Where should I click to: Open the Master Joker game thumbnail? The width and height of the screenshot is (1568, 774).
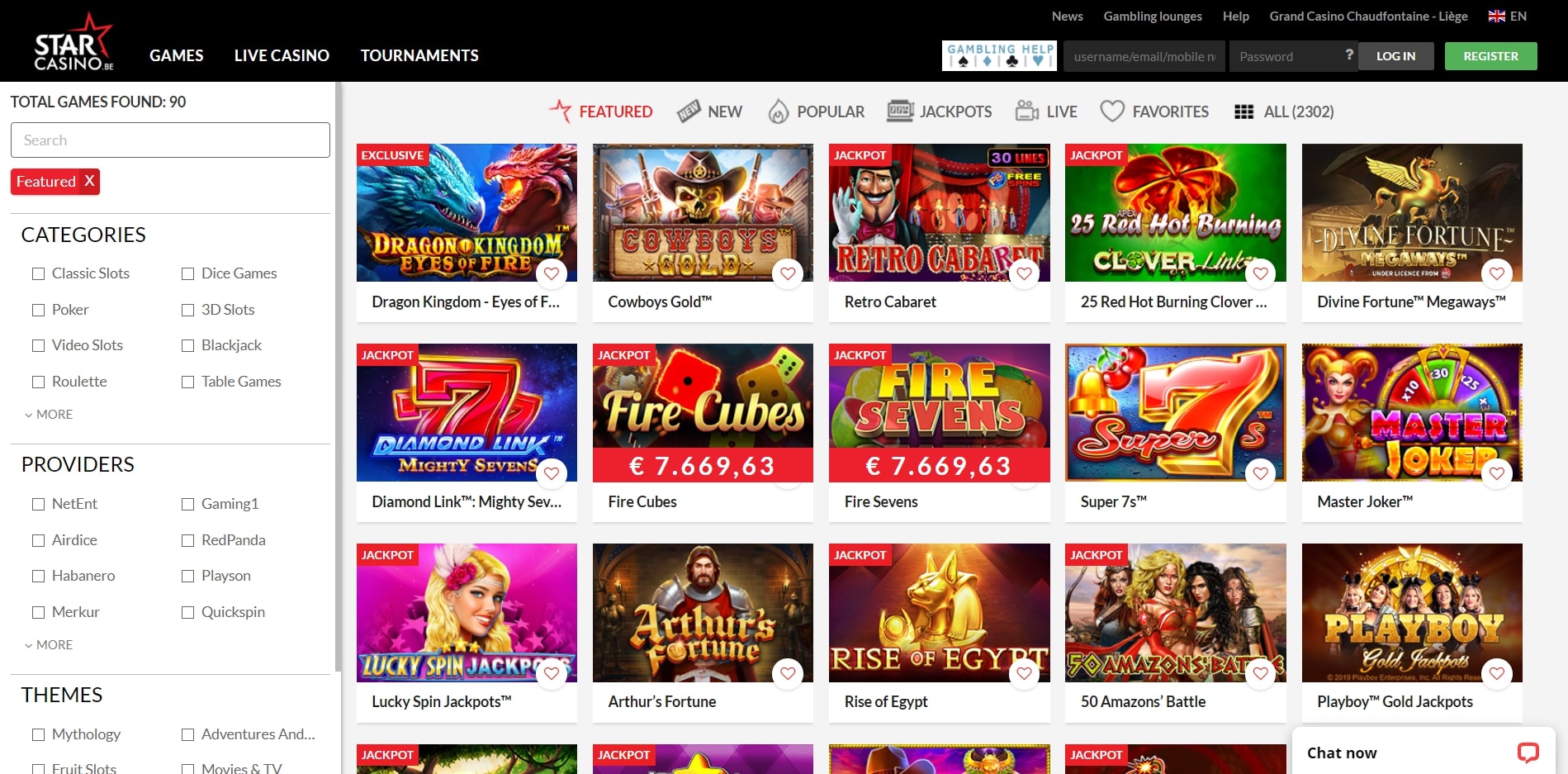point(1412,412)
